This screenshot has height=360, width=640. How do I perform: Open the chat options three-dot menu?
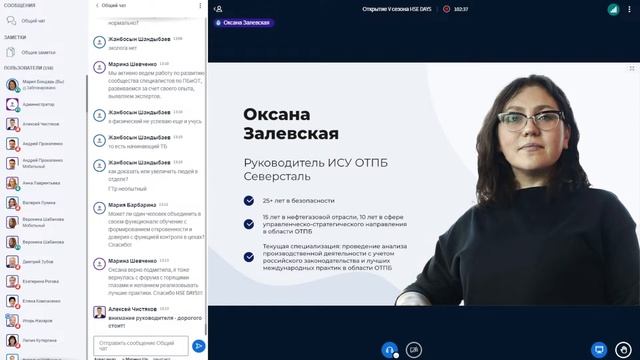click(x=200, y=6)
